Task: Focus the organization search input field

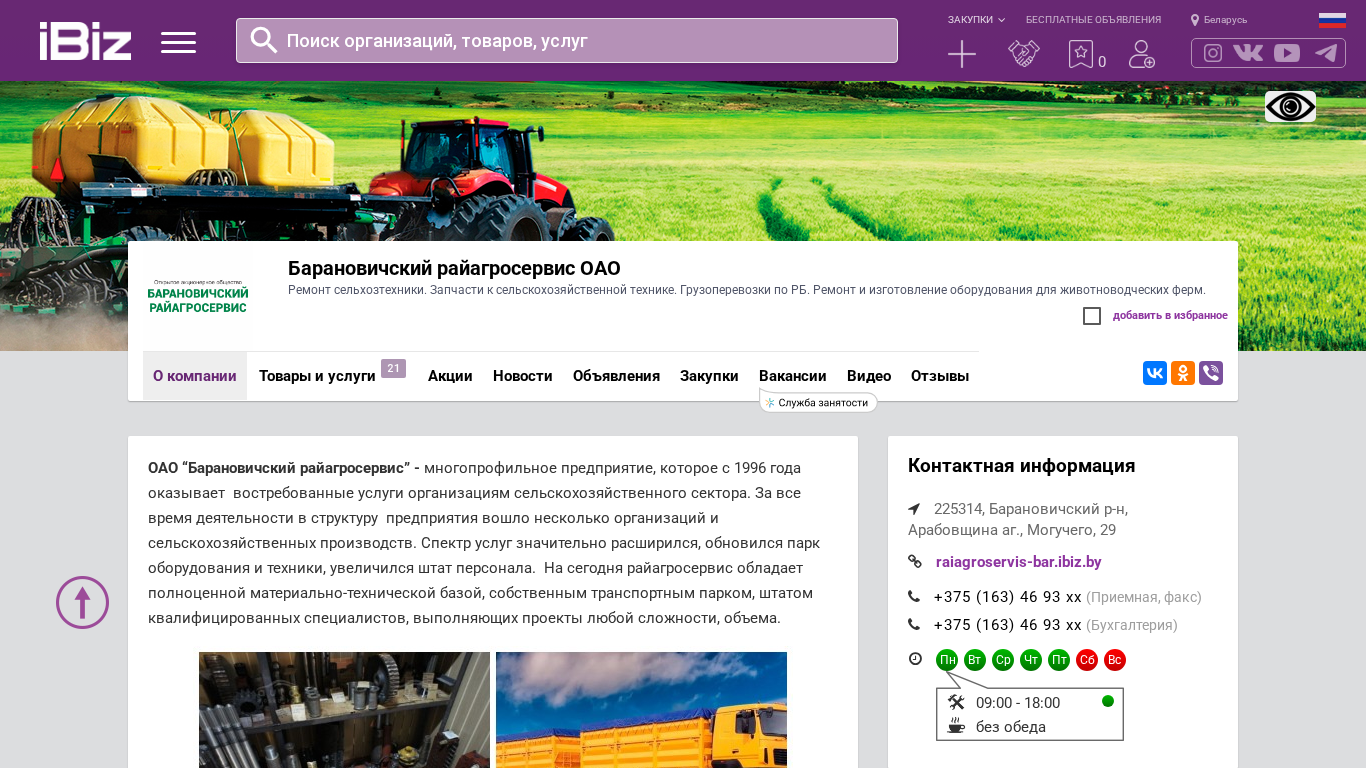Action: (x=567, y=41)
